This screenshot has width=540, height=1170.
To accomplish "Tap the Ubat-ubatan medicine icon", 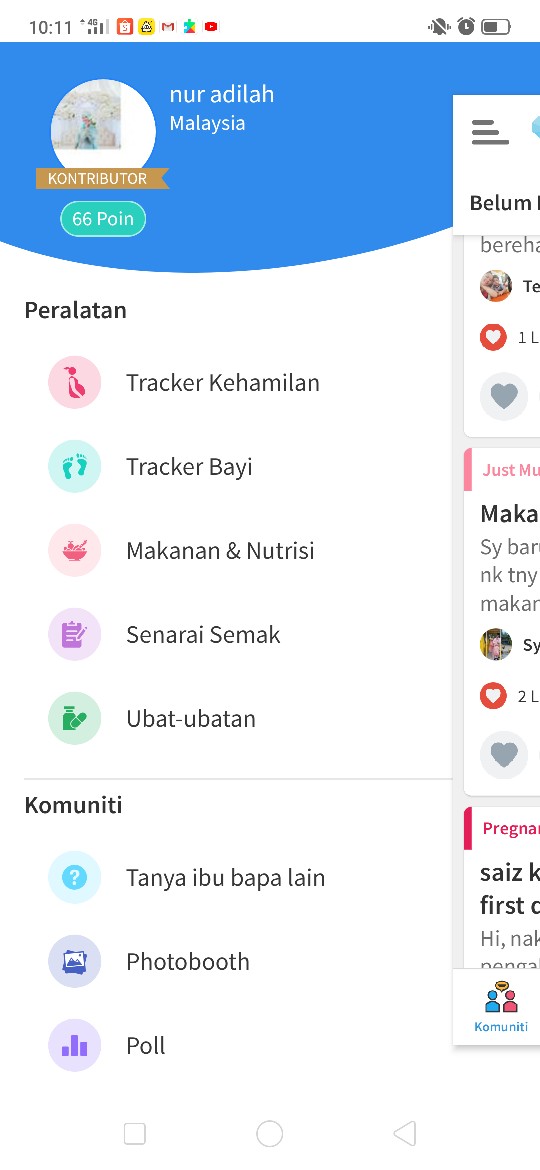I will point(75,719).
